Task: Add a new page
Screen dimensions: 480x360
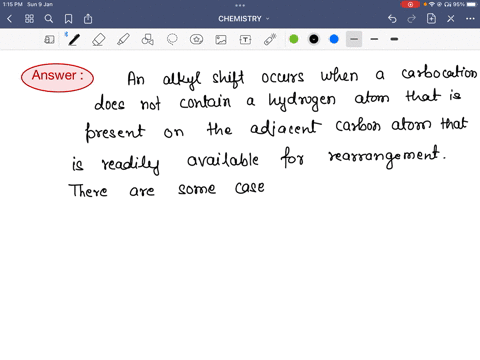Action: tap(431, 19)
